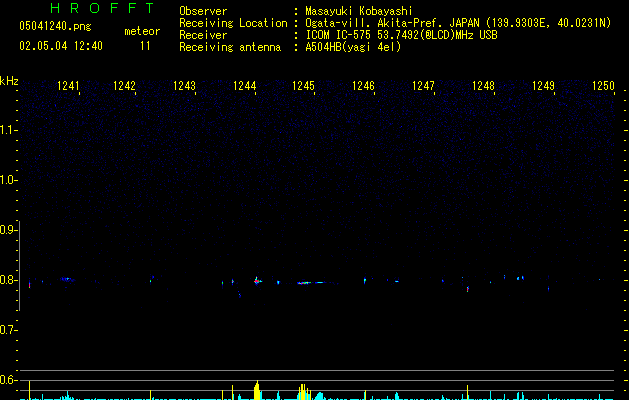The height and width of the screenshot is (400, 629).
Task: Click time marker 1250
Action: 603,86
